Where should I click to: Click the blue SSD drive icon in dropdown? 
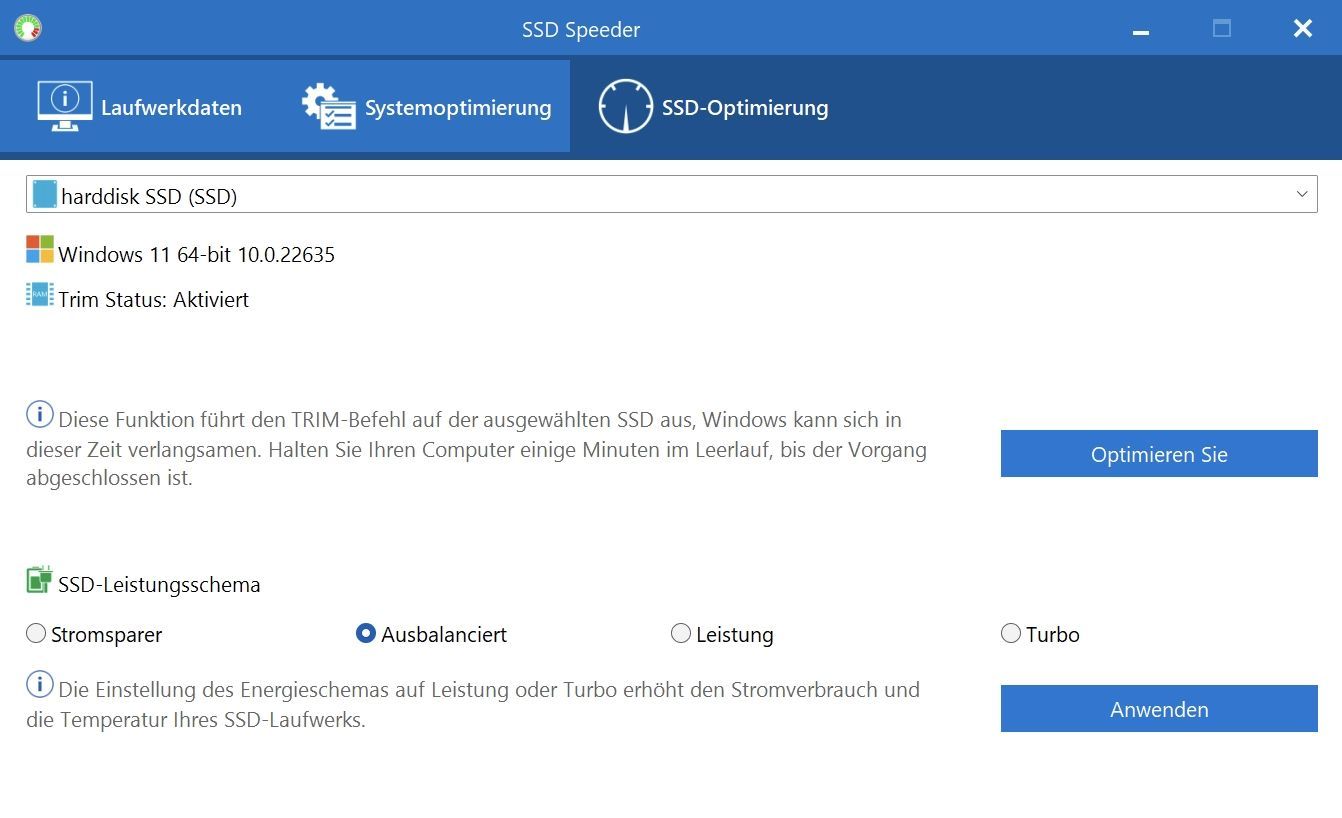click(44, 194)
